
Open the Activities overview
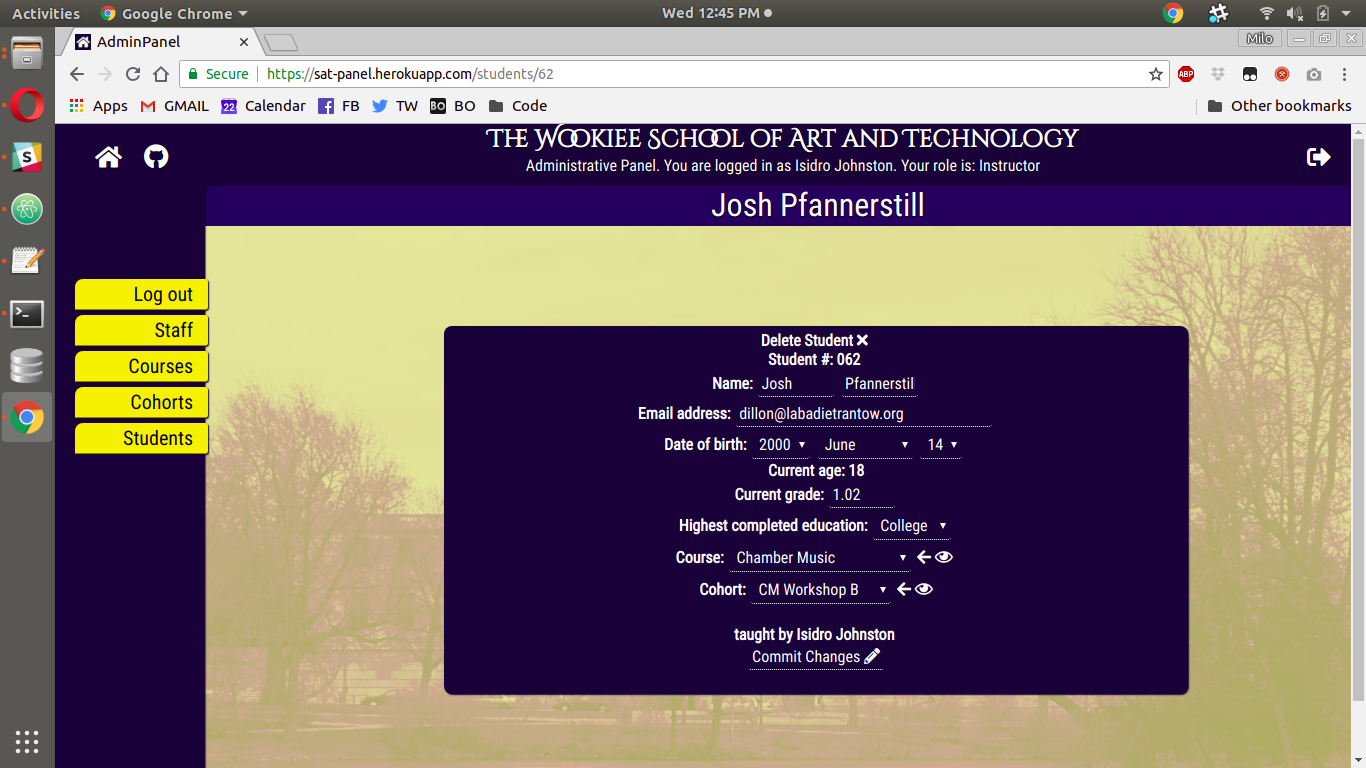(x=46, y=14)
